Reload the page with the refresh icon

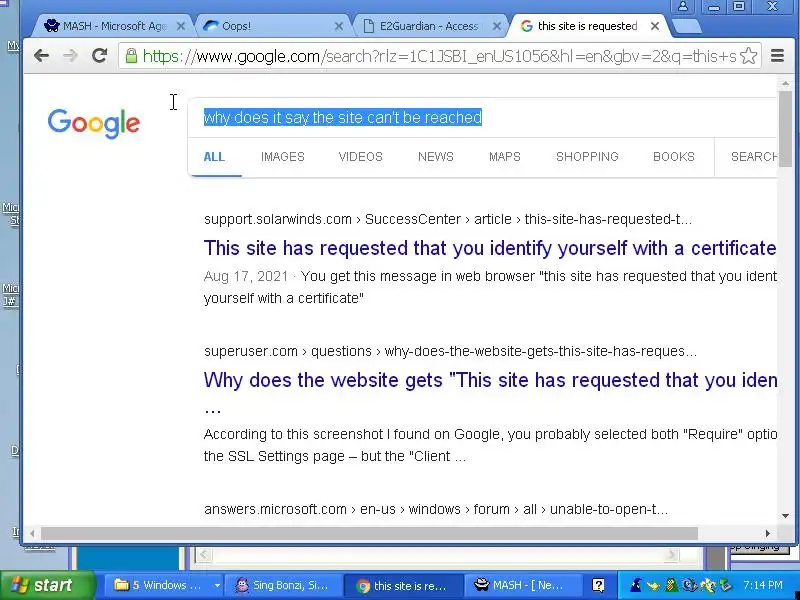click(x=99, y=56)
